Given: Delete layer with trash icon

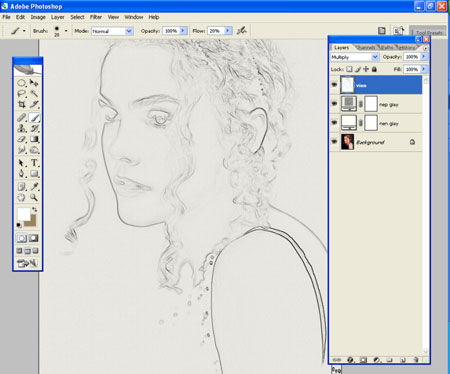Looking at the screenshot, I should pos(416,360).
